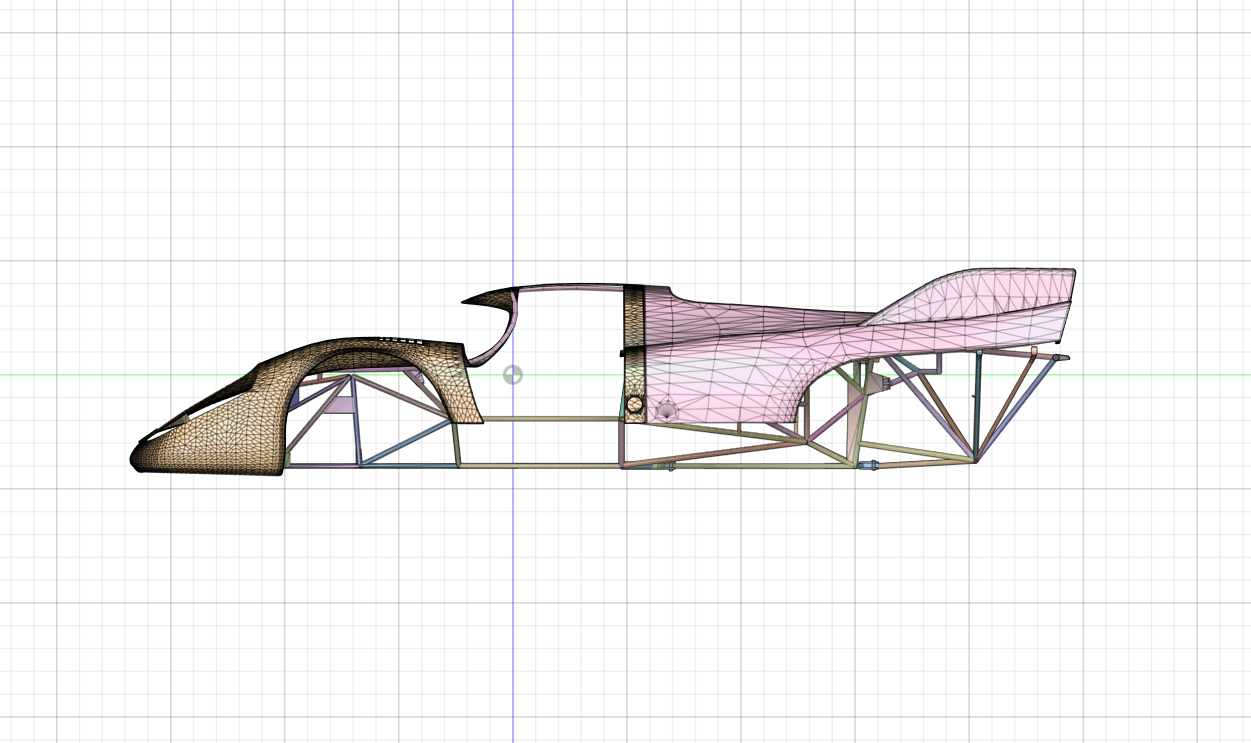Select the gray origin point marker
The image size is (1251, 743).
[512, 375]
